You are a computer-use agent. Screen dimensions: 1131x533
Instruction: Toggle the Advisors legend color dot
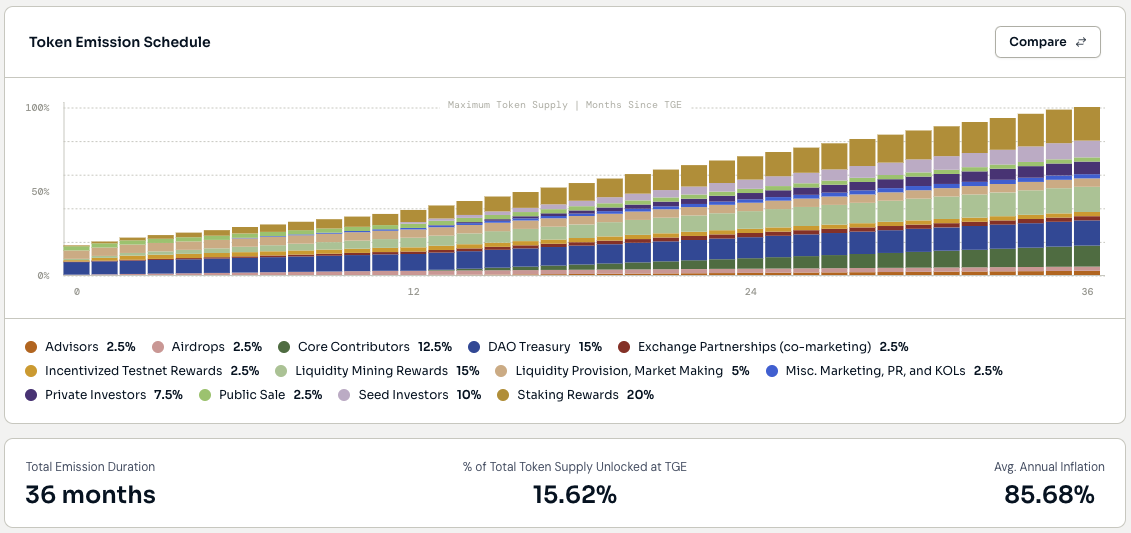coord(31,347)
